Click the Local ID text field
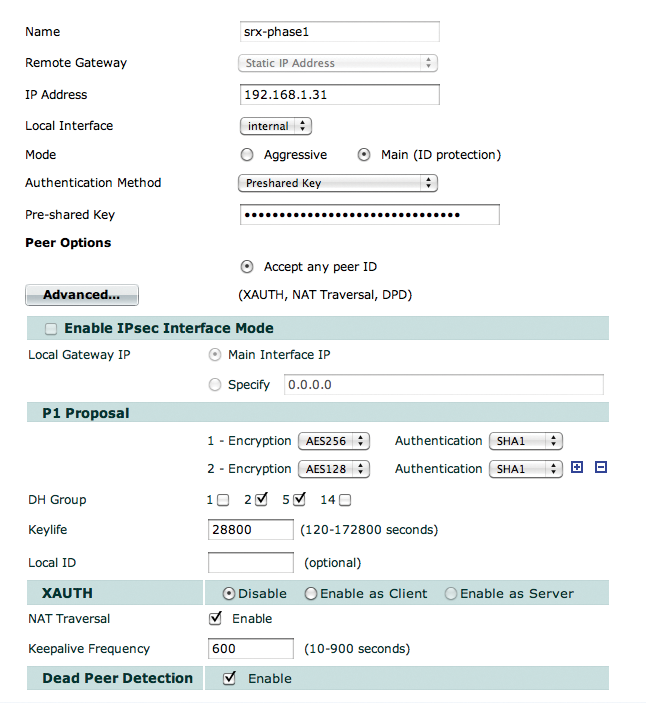Viewport: 646px width, 703px height. pos(250,562)
